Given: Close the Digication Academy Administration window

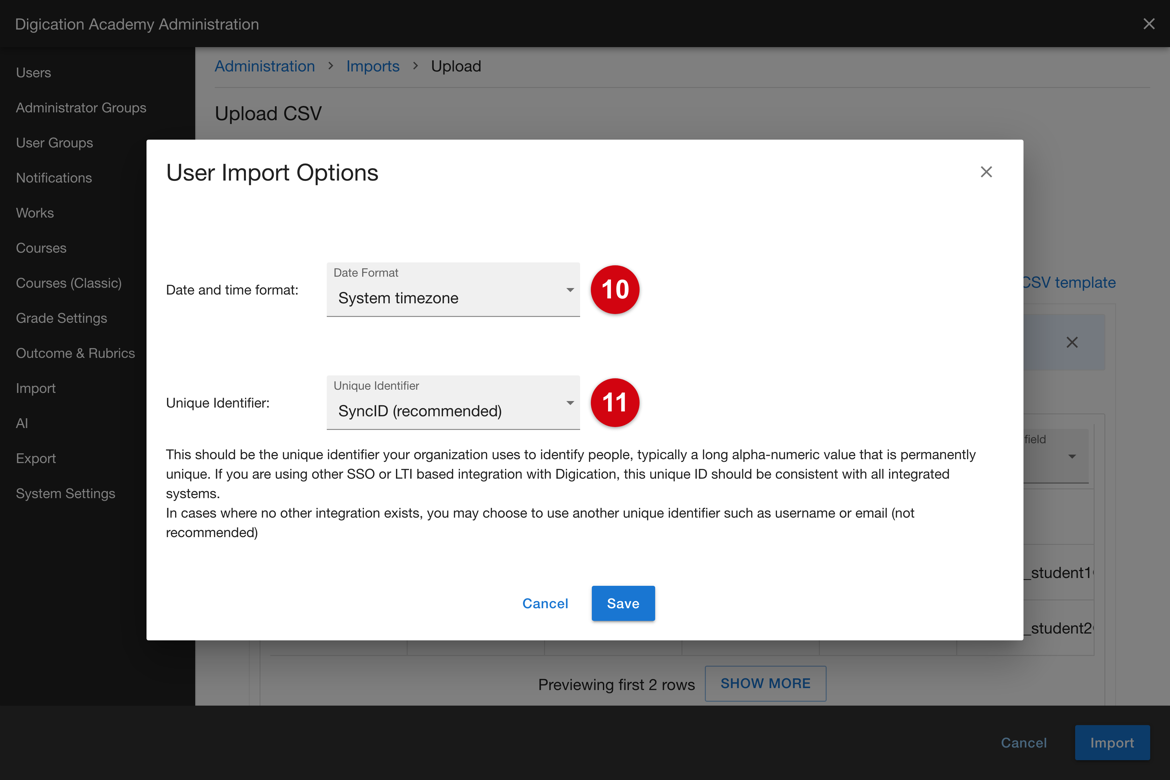Looking at the screenshot, I should 1148,24.
